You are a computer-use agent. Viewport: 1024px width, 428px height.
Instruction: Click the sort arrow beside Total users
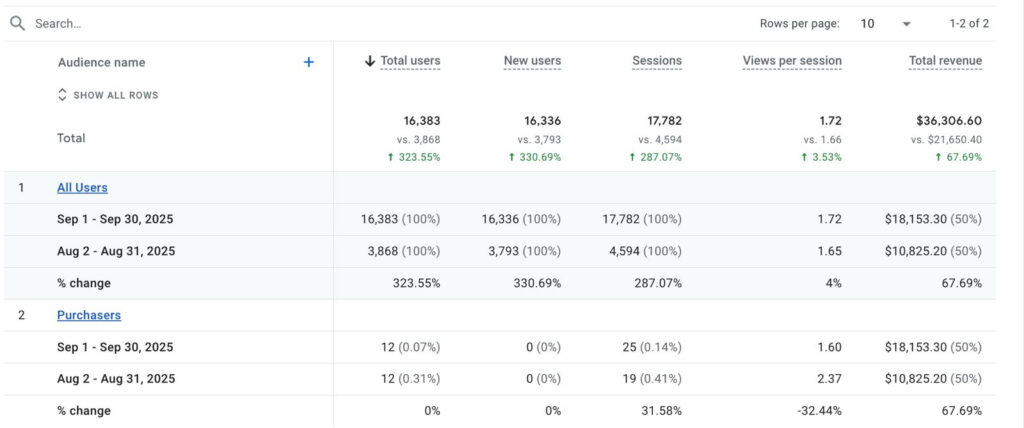tap(370, 61)
